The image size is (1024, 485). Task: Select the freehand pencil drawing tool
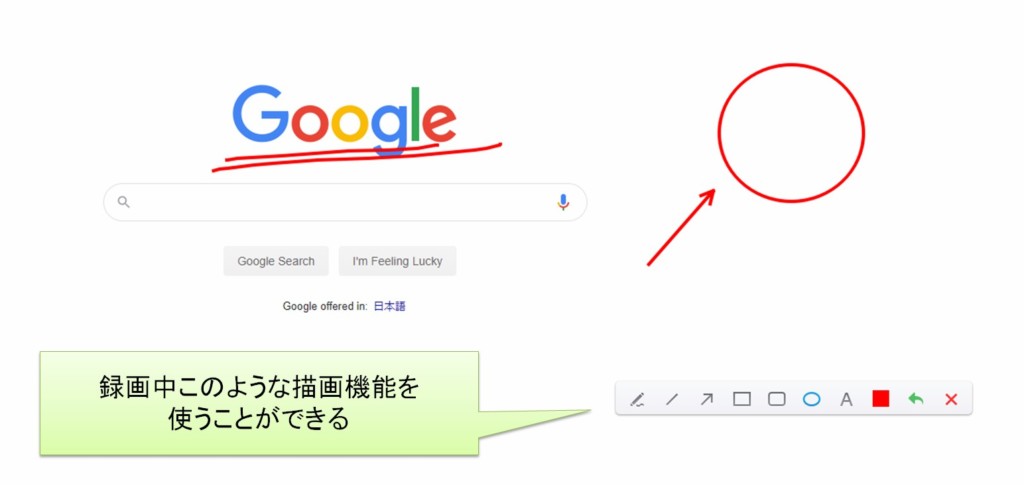point(637,399)
